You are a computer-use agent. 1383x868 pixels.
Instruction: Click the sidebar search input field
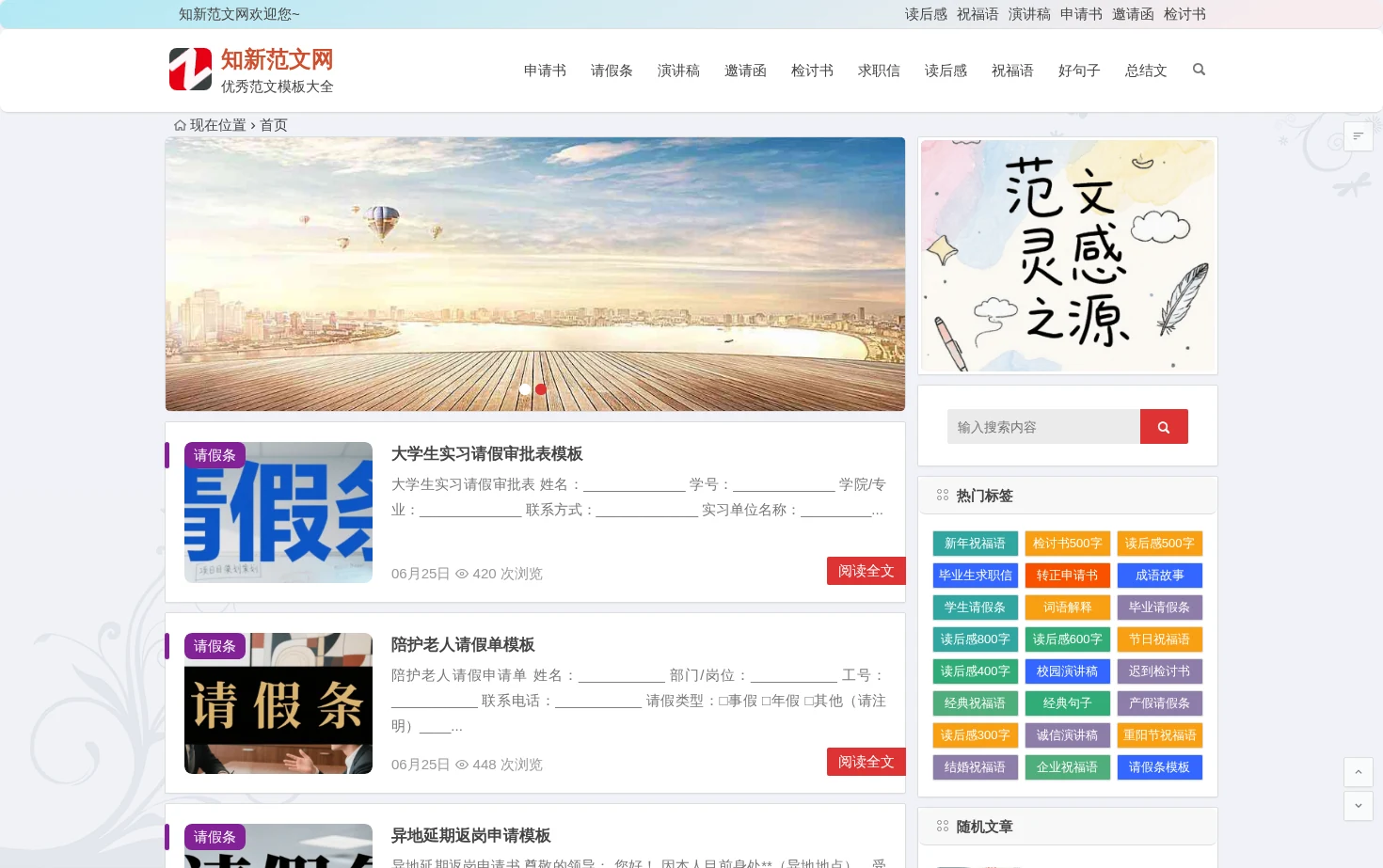(x=1043, y=427)
